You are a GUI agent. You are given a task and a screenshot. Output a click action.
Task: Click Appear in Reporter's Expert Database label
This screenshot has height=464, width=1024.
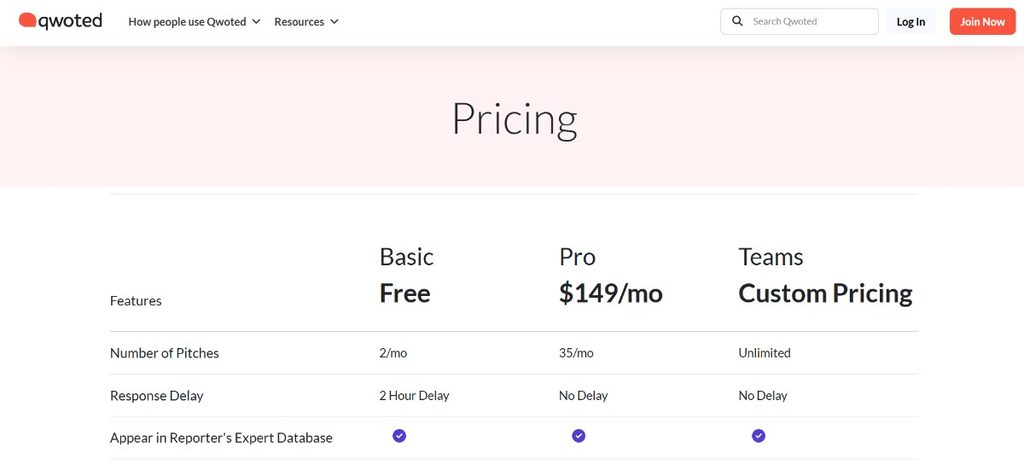point(221,438)
